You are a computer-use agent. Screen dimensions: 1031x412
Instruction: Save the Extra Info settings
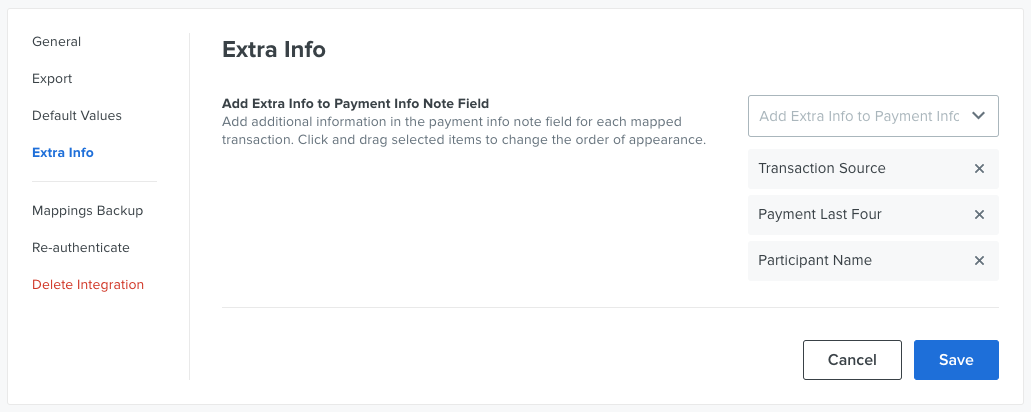pos(956,360)
